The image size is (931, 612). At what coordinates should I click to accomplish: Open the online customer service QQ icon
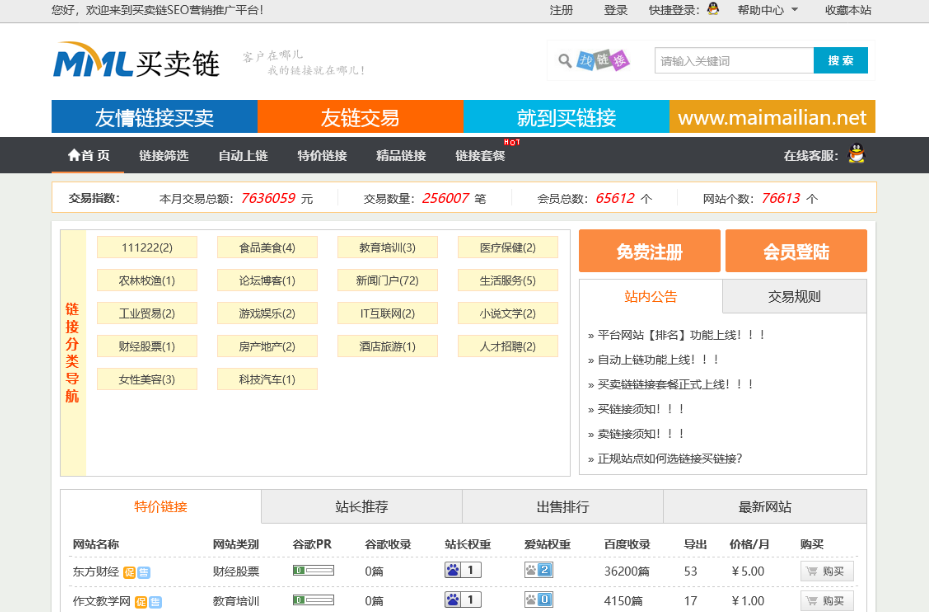click(x=856, y=154)
